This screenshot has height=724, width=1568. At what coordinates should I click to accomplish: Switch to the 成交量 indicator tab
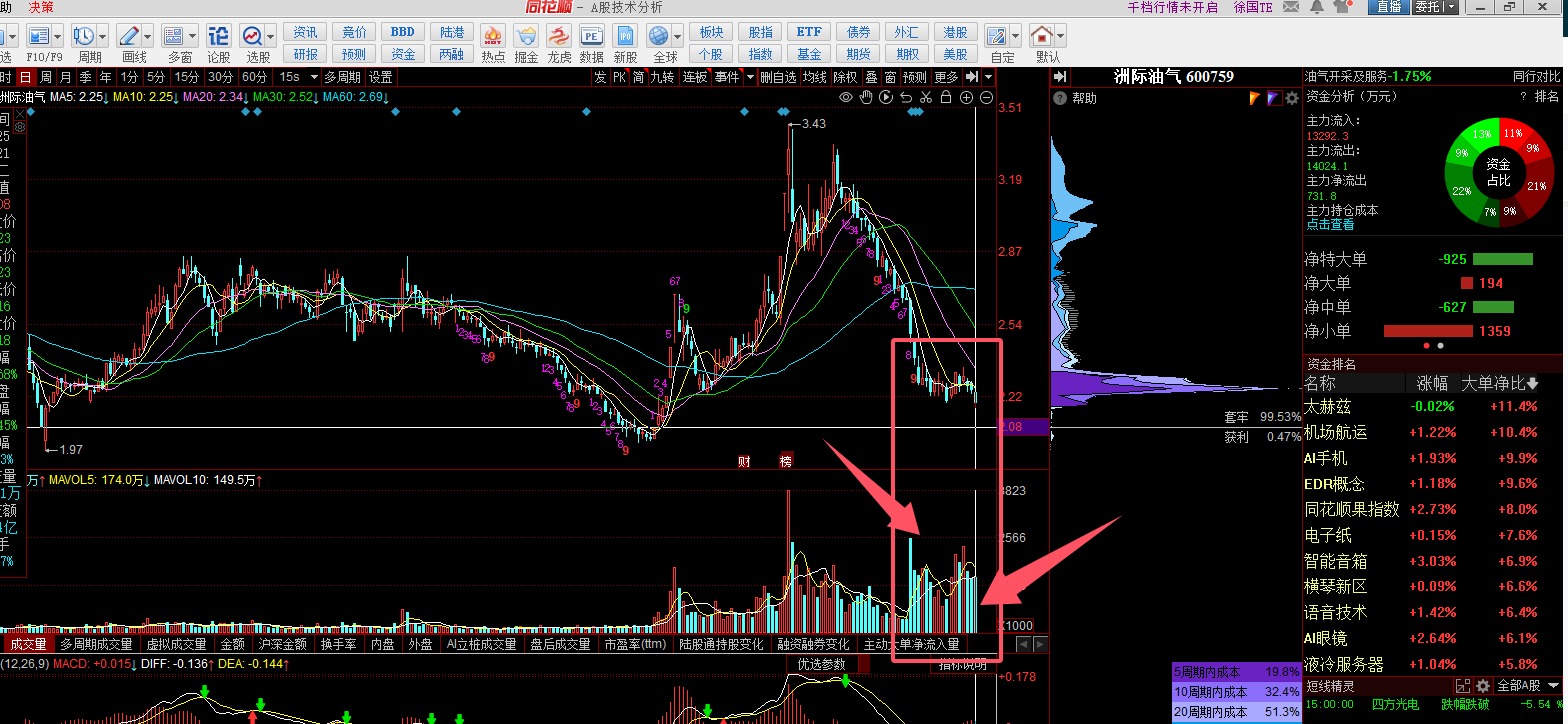[x=28, y=645]
